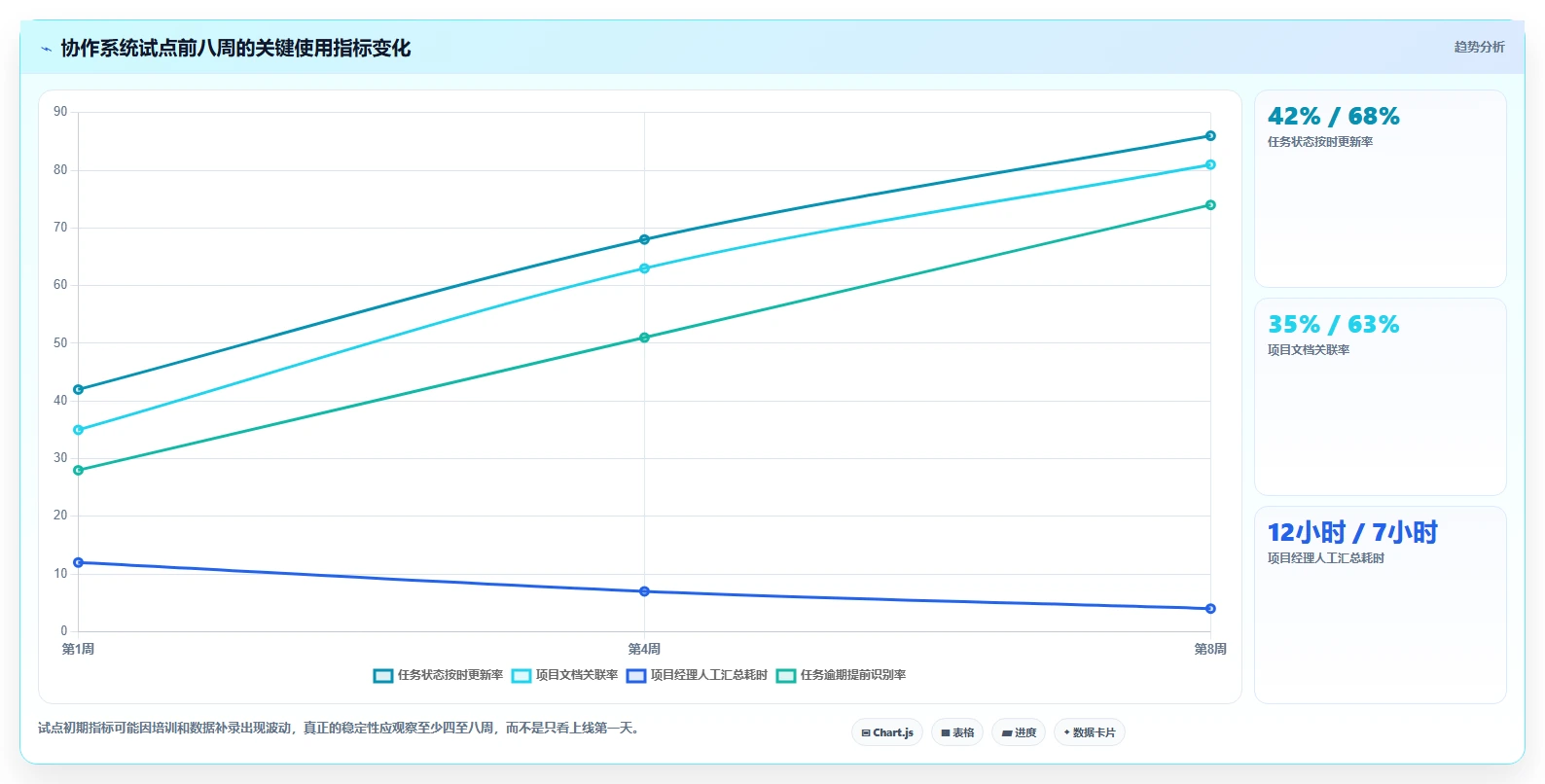Viewport: 1545px width, 784px height.
Task: Click the 第1周 x-axis label
Action: pos(78,649)
